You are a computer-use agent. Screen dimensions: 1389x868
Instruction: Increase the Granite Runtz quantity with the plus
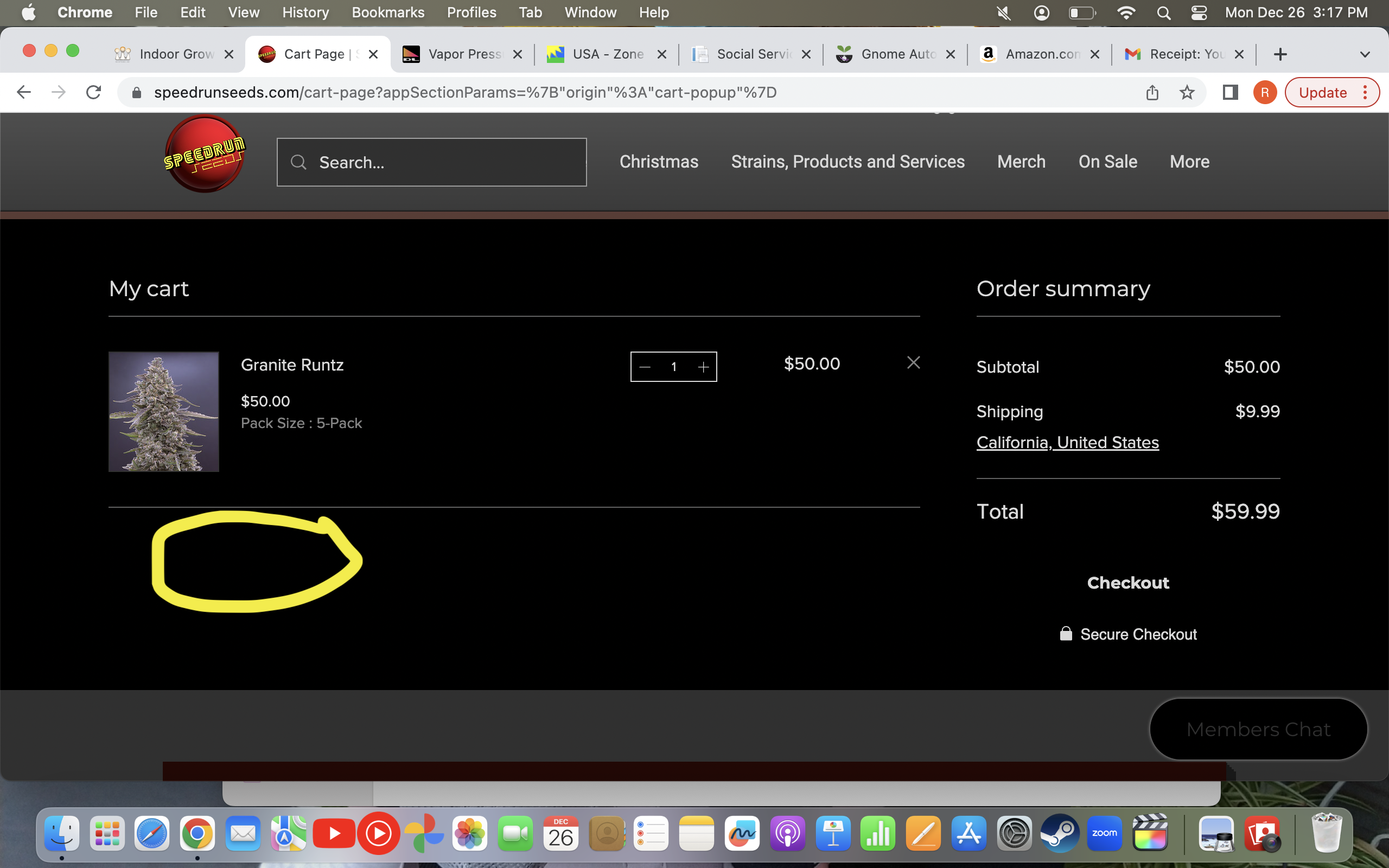pyautogui.click(x=703, y=367)
